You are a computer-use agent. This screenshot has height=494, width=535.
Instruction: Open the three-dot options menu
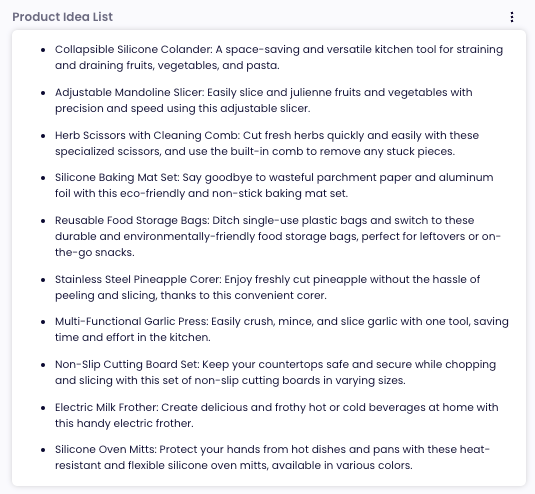(x=512, y=17)
